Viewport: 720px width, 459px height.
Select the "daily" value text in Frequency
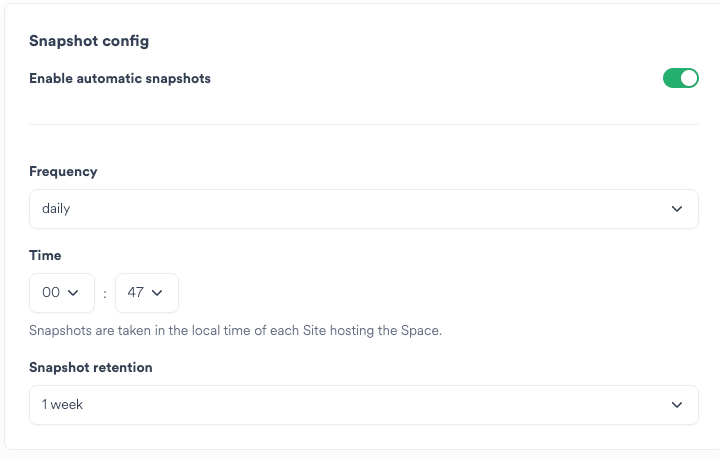pyautogui.click(x=56, y=209)
